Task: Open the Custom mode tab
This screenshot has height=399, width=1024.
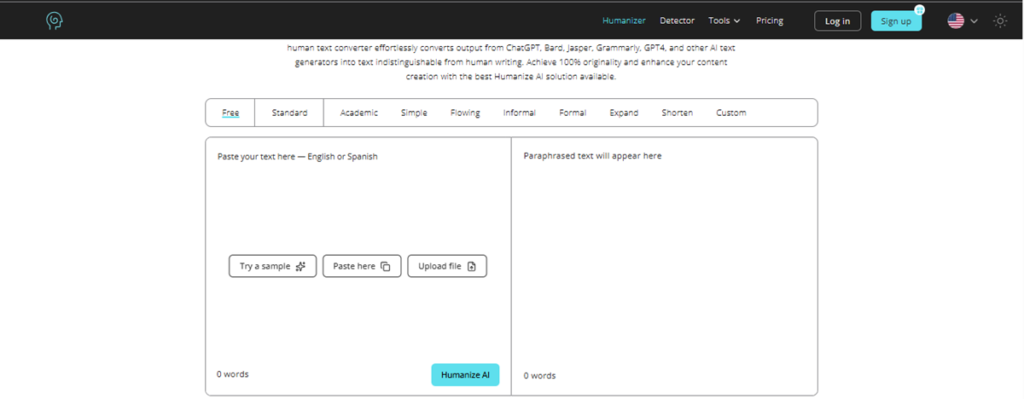Action: pyautogui.click(x=731, y=113)
